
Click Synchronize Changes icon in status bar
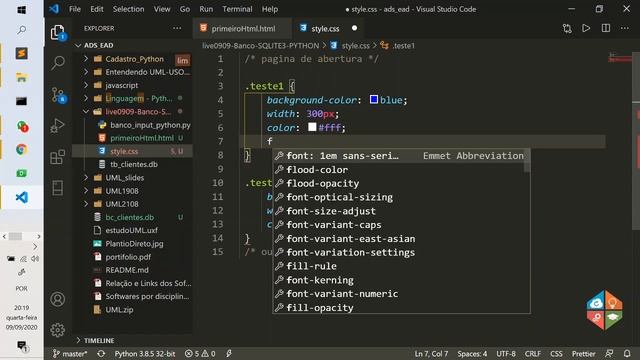coord(101,353)
